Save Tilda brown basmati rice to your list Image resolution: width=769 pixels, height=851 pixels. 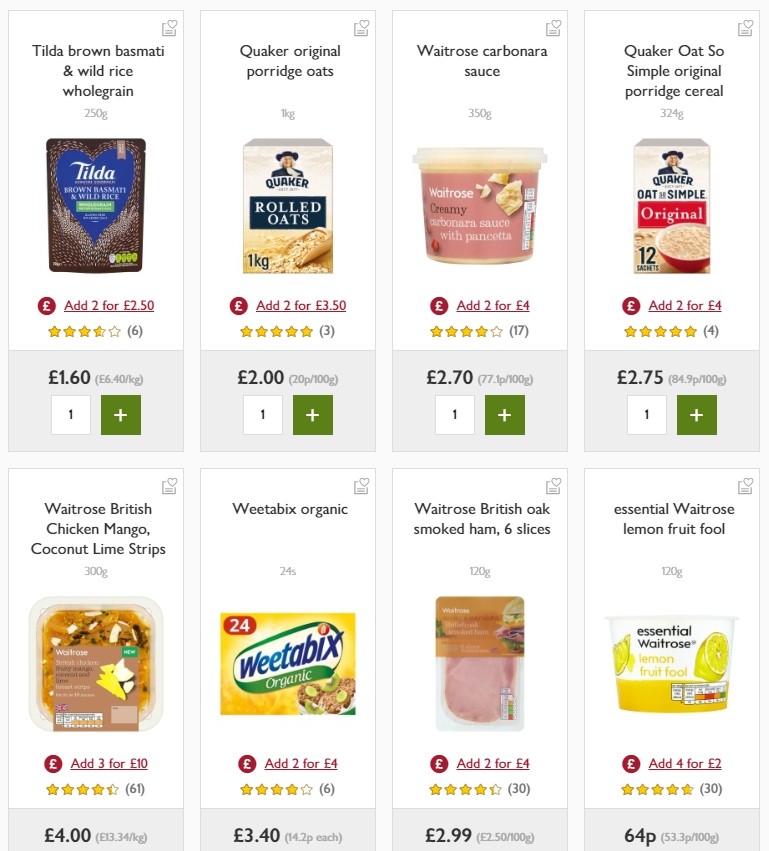coord(170,28)
